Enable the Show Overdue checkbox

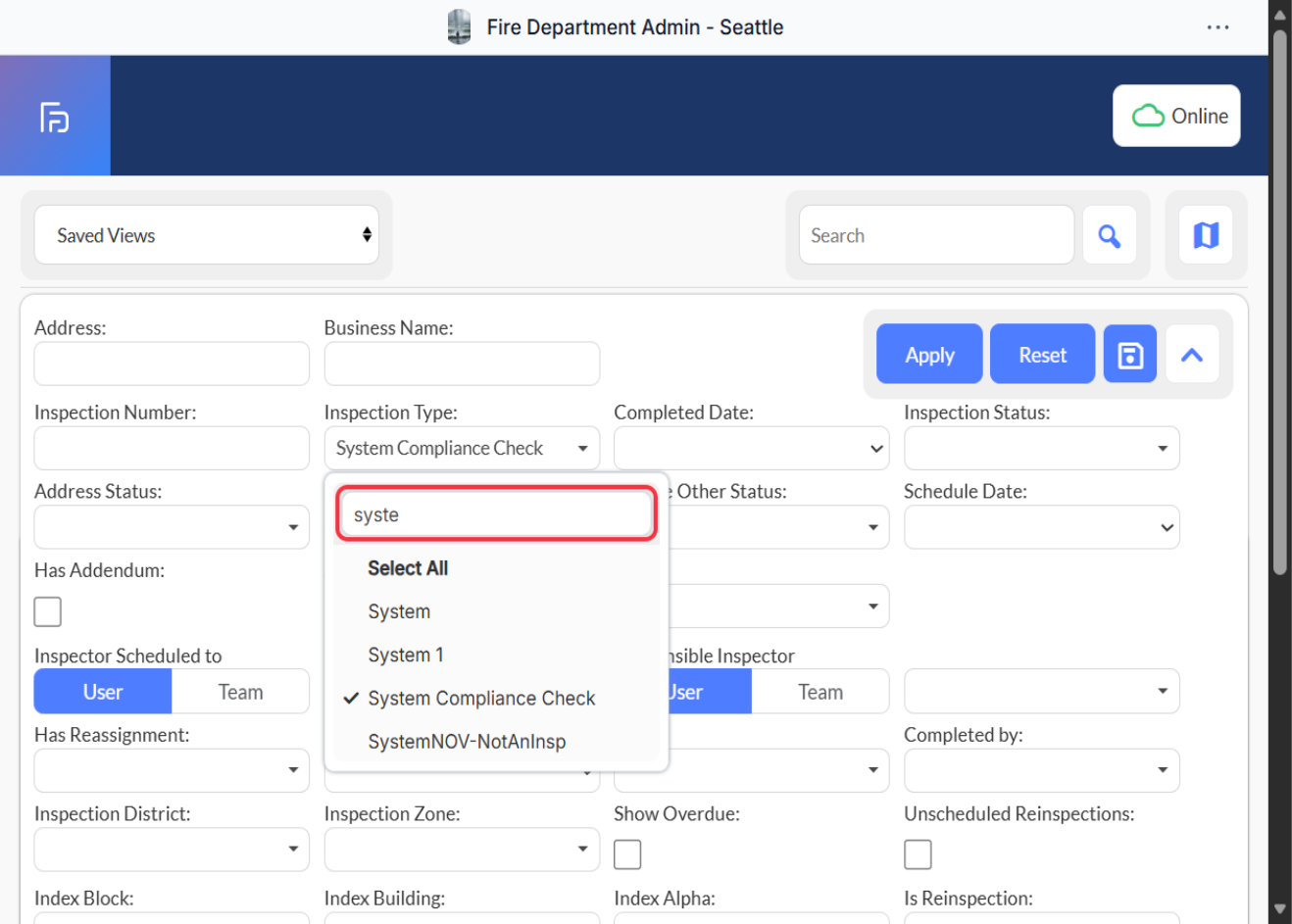627,854
